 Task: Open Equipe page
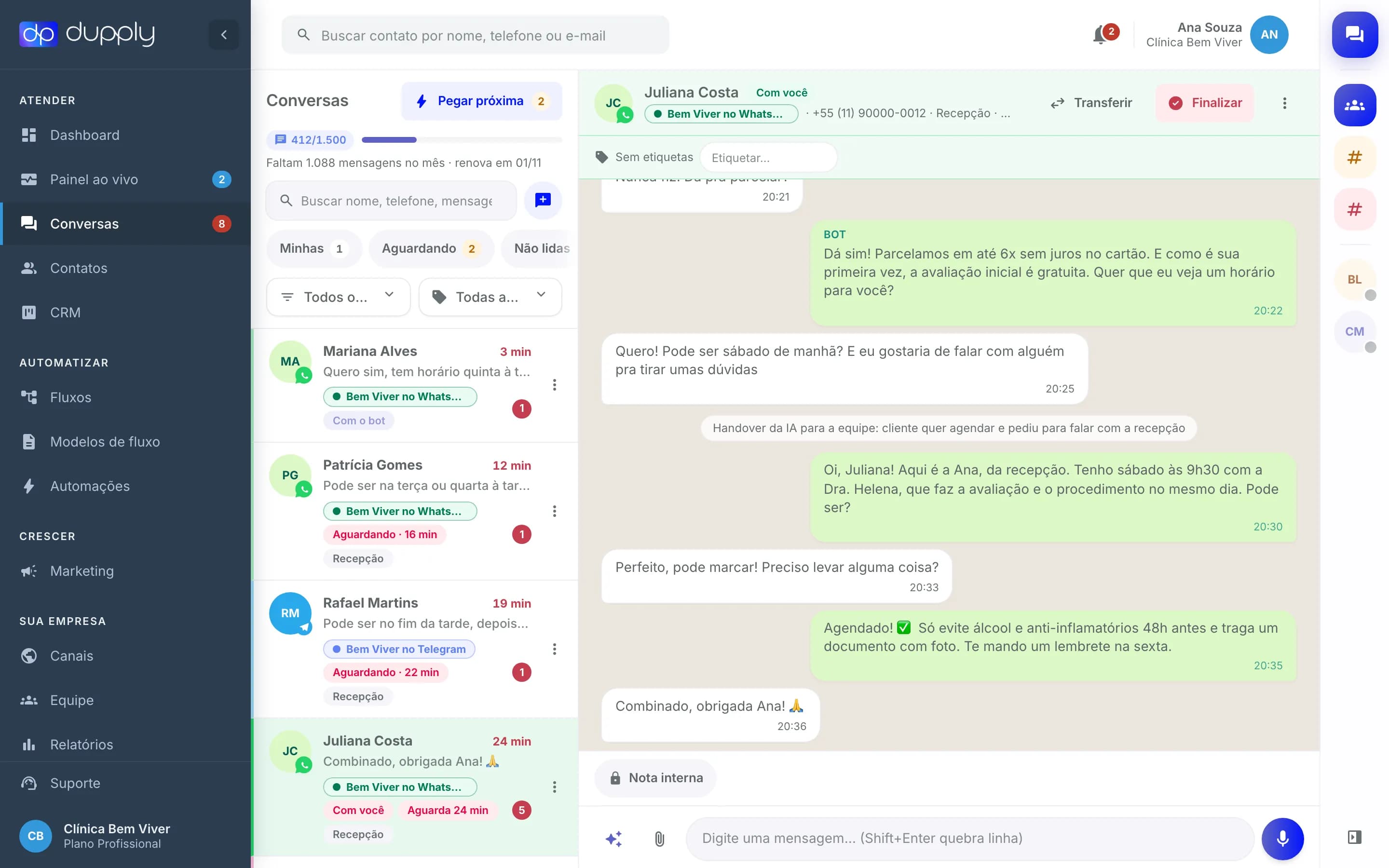125,700
